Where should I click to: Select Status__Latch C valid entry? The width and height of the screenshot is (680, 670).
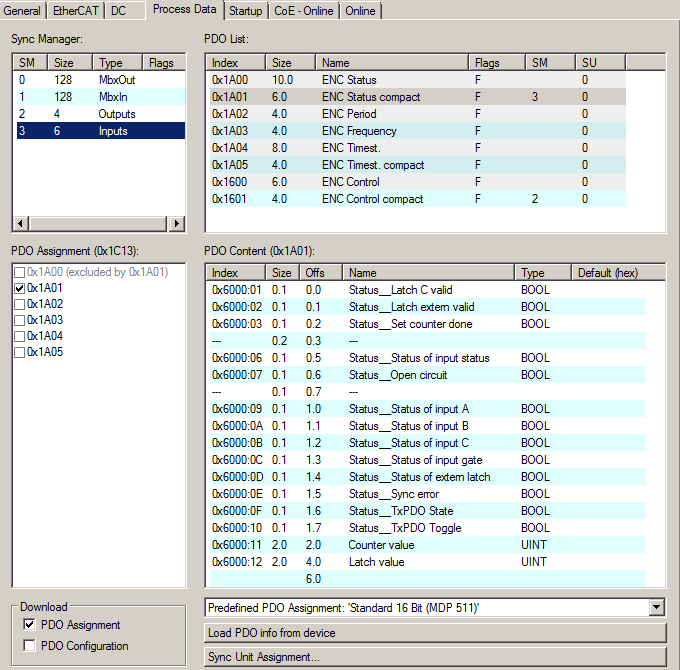pos(428,290)
